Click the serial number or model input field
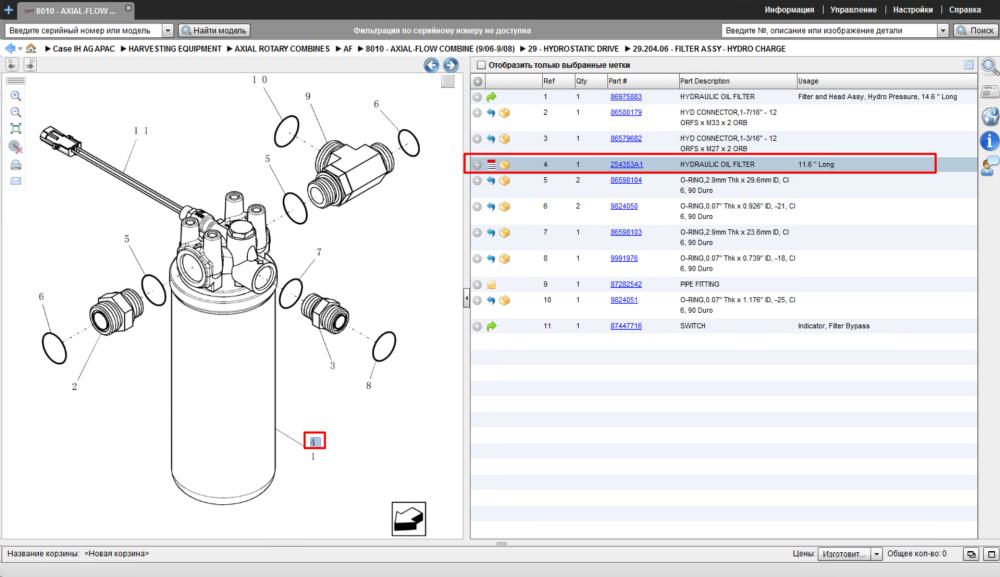Screen dimensions: 1000x577 point(84,30)
